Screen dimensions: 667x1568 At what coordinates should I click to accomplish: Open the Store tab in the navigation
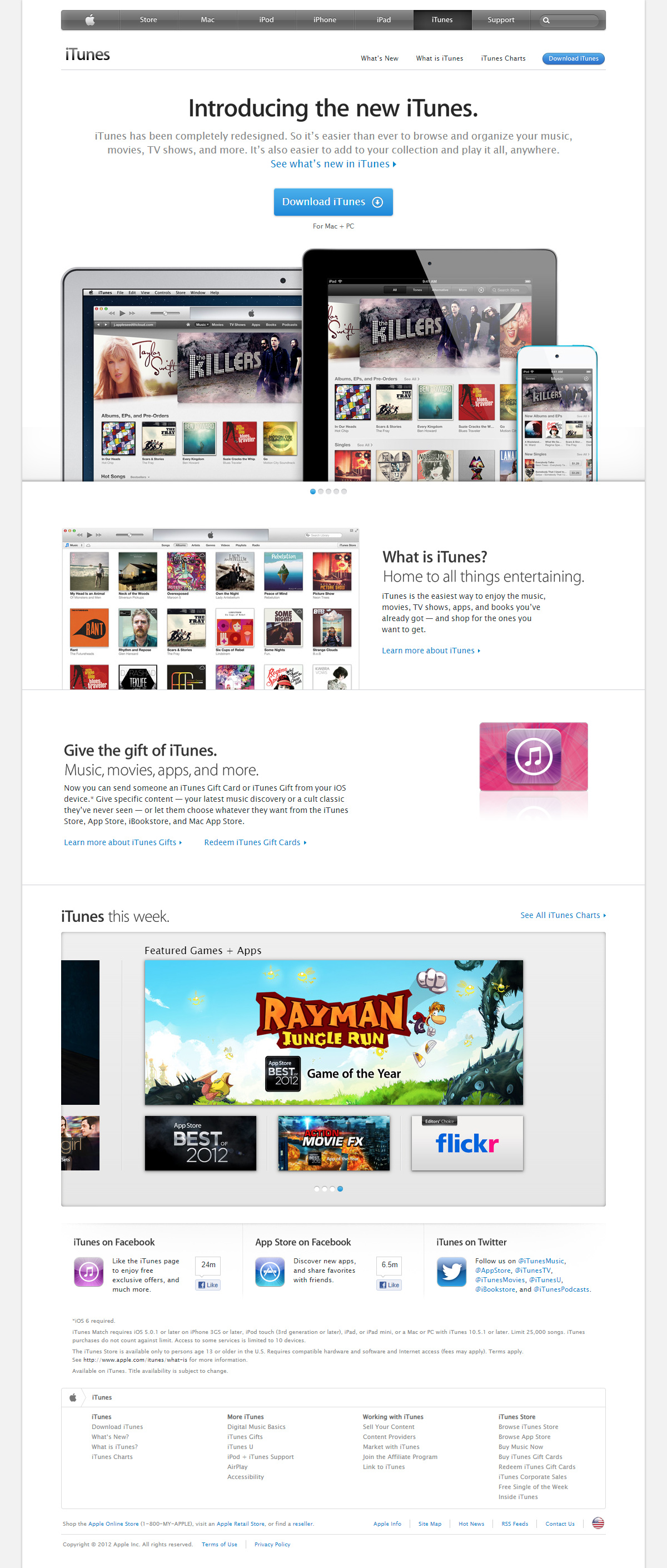pos(148,20)
